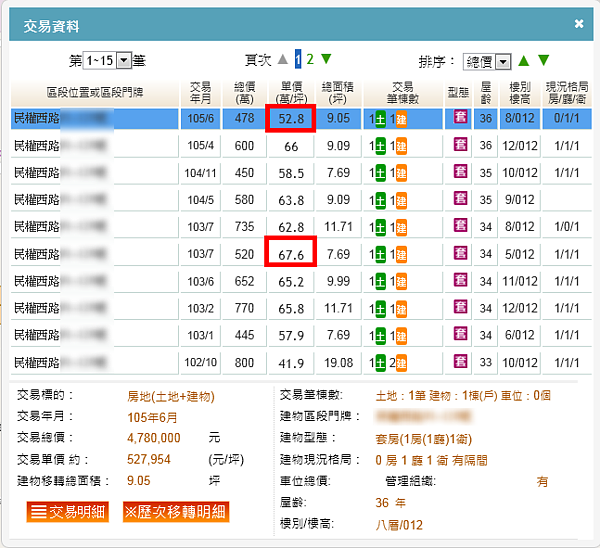
Task: Click the 單價(萬/坪) column header
Action: [x=291, y=93]
